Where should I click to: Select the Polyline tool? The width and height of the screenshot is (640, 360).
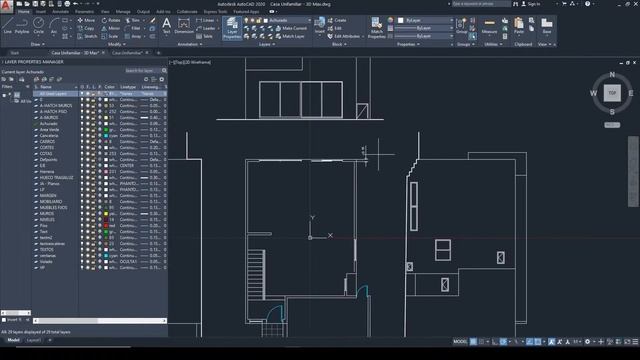click(22, 26)
